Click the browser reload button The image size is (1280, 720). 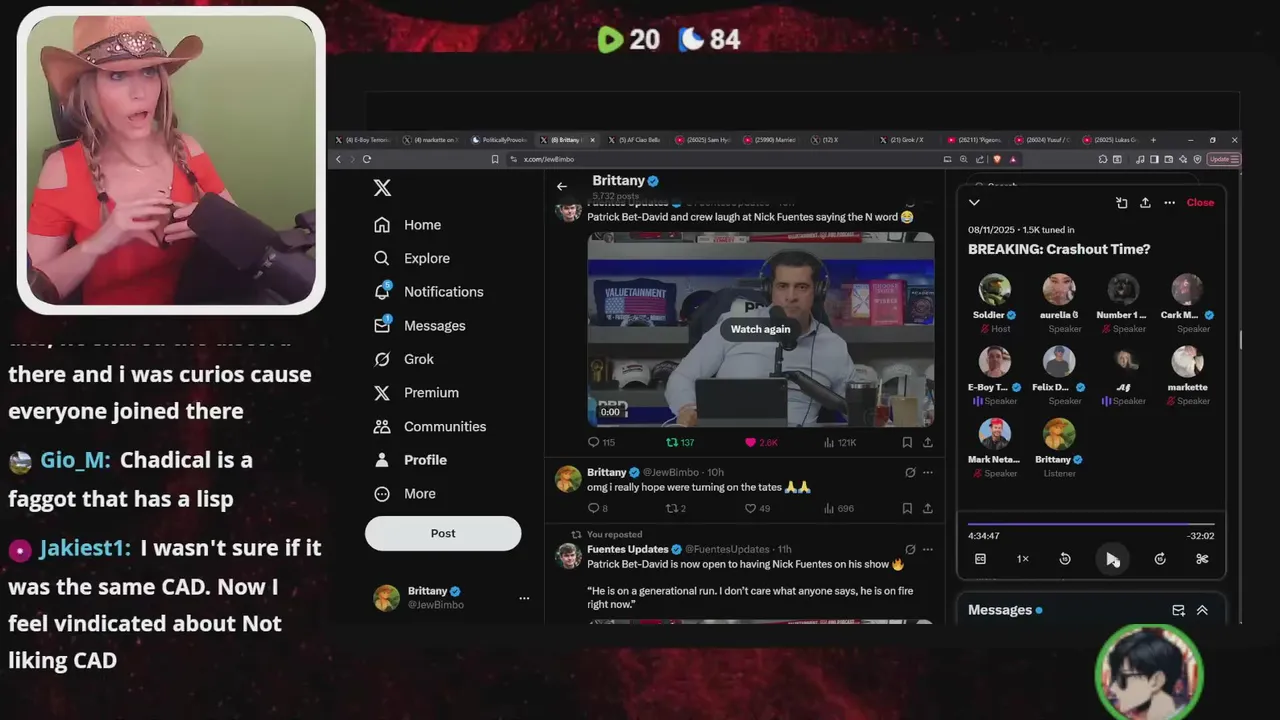(367, 159)
